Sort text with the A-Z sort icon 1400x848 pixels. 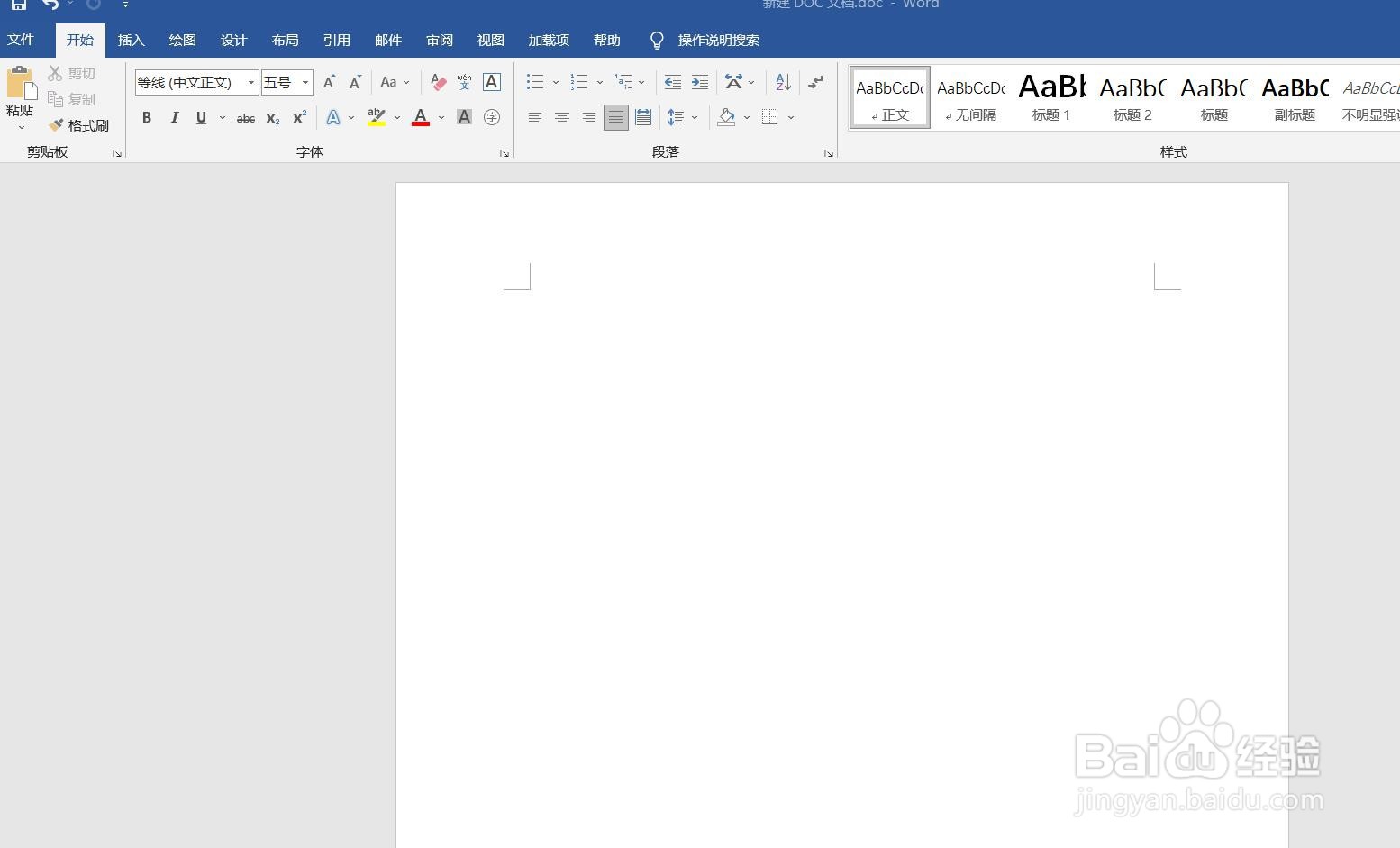(783, 82)
